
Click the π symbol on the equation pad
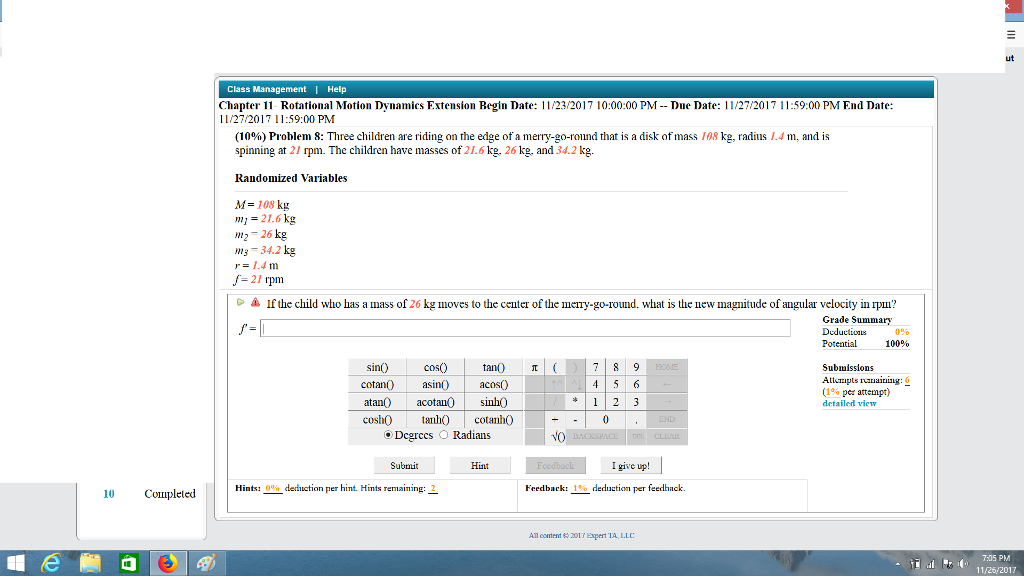534,366
